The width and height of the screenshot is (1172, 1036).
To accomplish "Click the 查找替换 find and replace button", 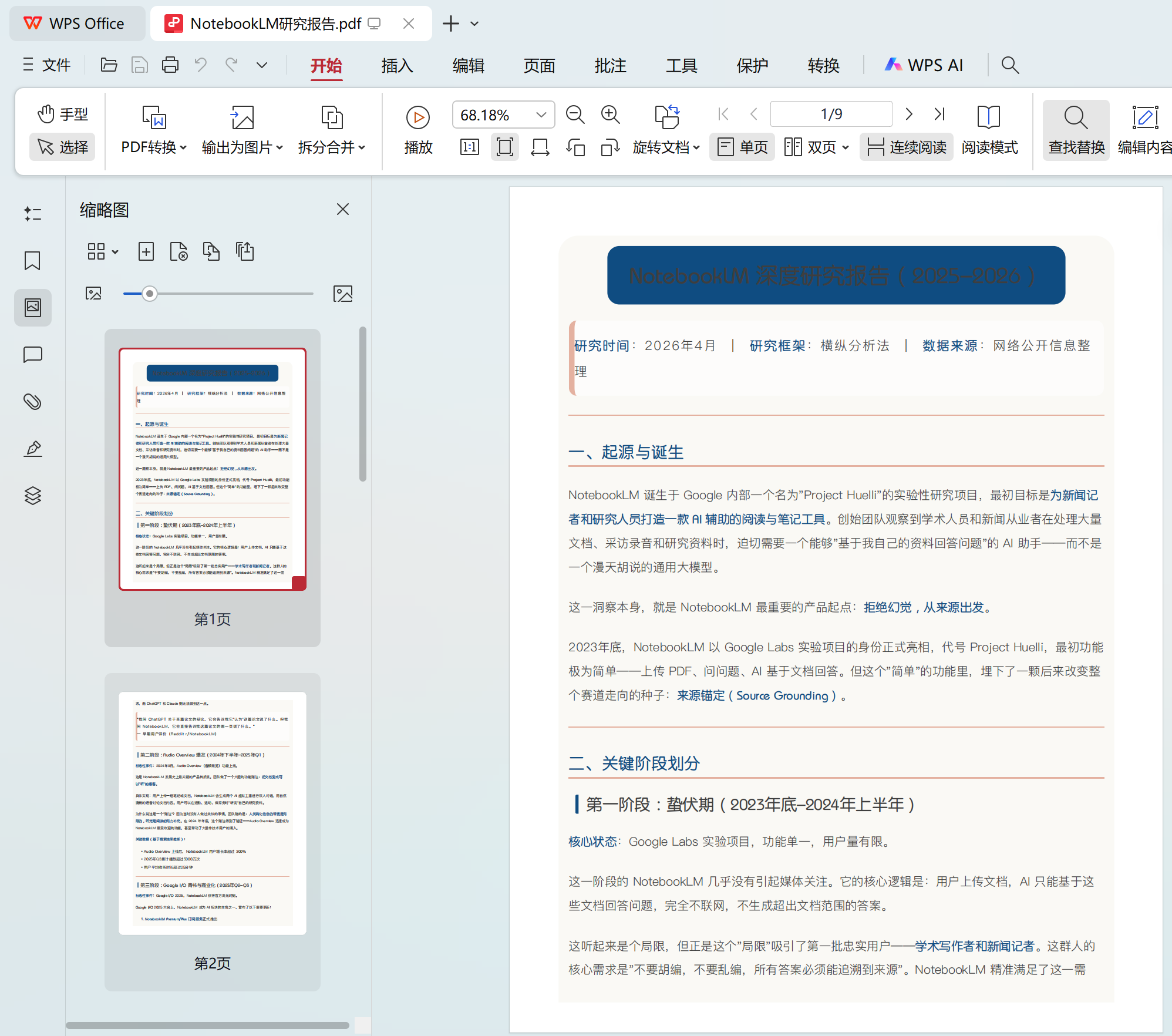I will [x=1076, y=130].
